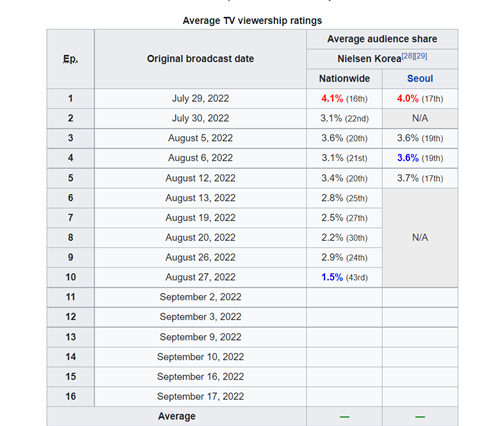492x426 pixels.
Task: Select episode number 1 cell
Action: 70,99
